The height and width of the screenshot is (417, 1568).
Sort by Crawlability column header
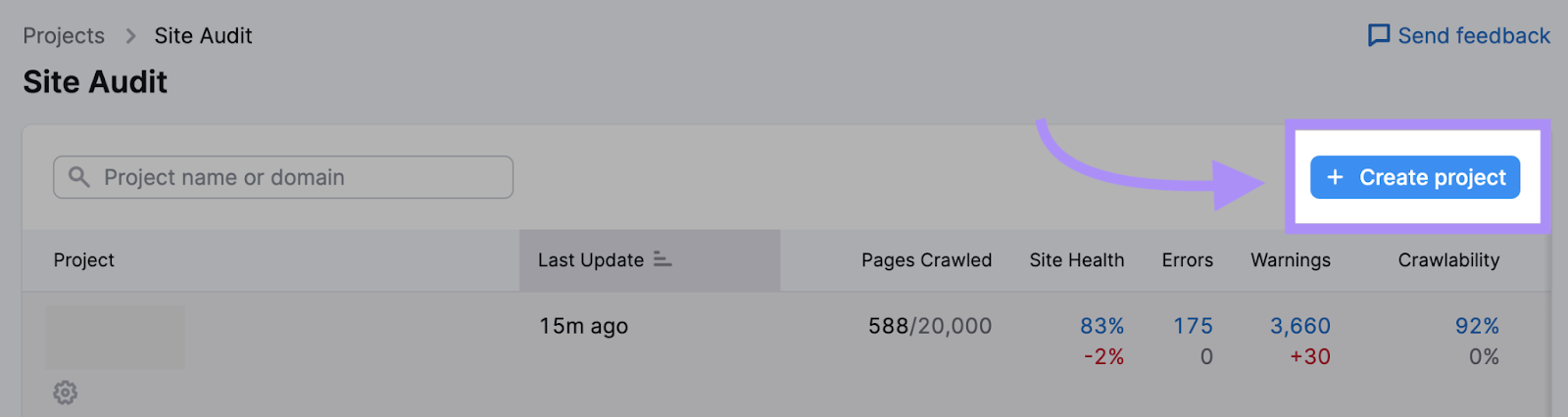point(1447,260)
